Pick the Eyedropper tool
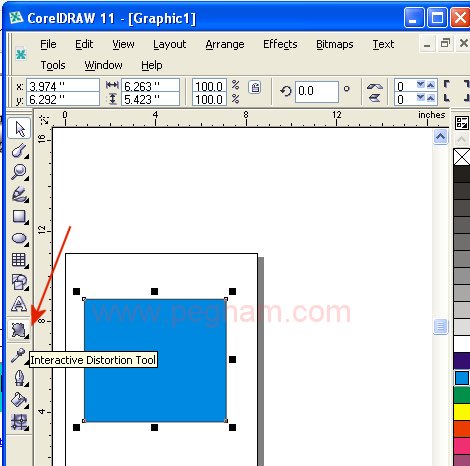 click(19, 355)
